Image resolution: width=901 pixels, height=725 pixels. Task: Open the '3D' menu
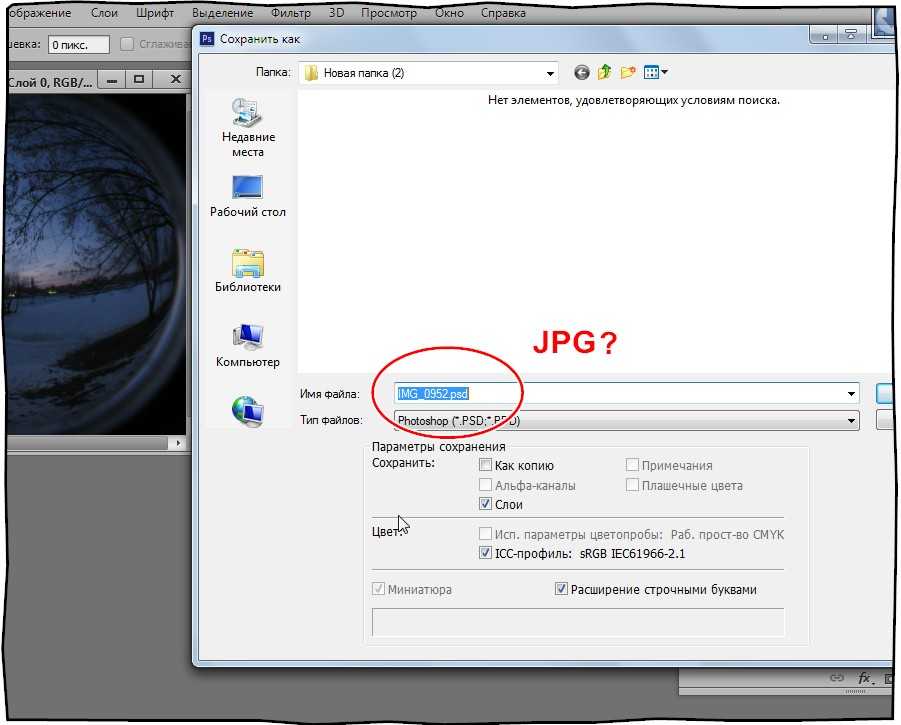coord(336,13)
